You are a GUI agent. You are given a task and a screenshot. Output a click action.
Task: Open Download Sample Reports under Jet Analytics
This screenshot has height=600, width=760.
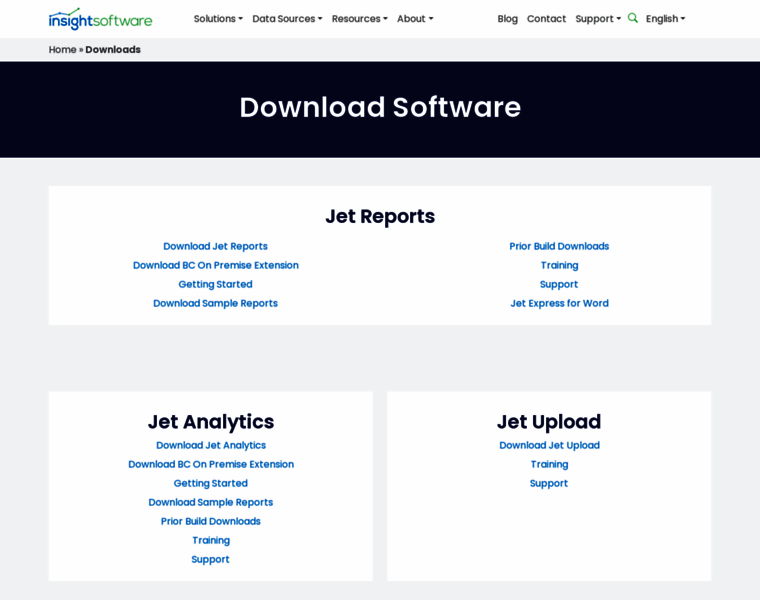(210, 502)
